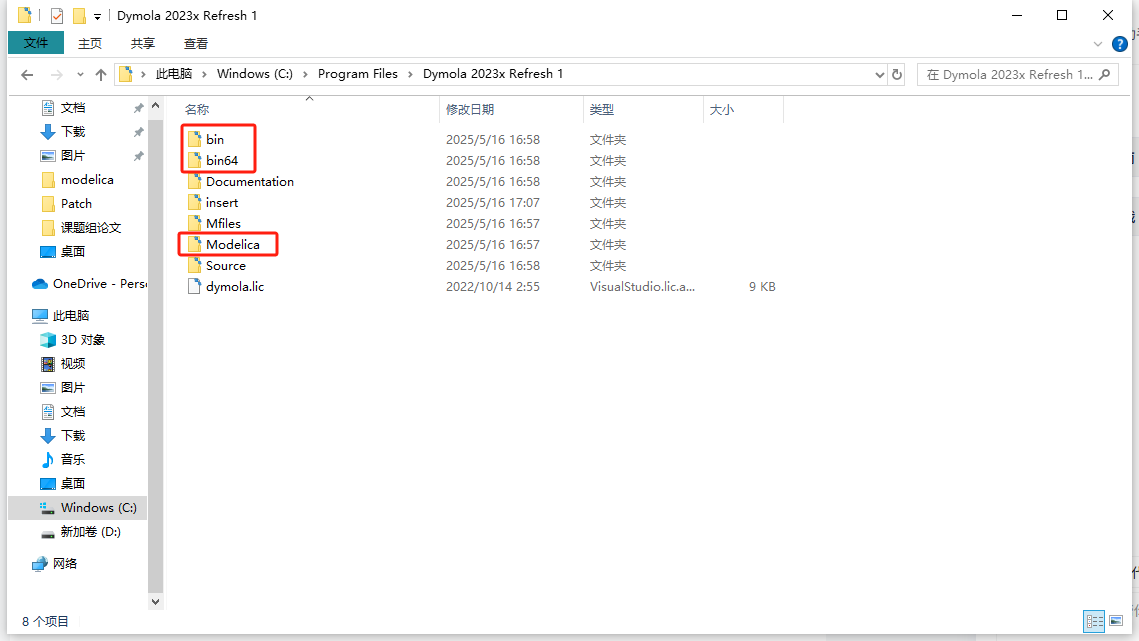
Task: Expand the address bar history dropdown
Action: 880,74
